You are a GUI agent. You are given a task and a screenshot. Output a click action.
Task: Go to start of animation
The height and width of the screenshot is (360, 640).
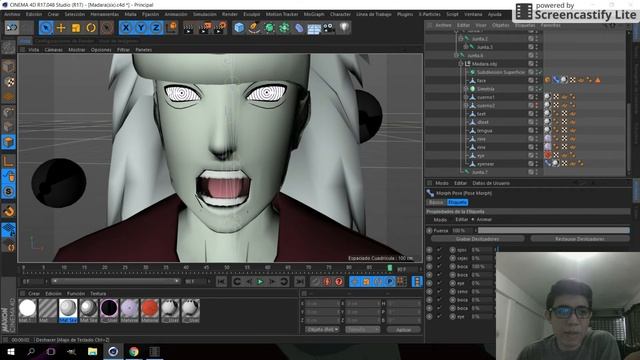[x=221, y=282]
